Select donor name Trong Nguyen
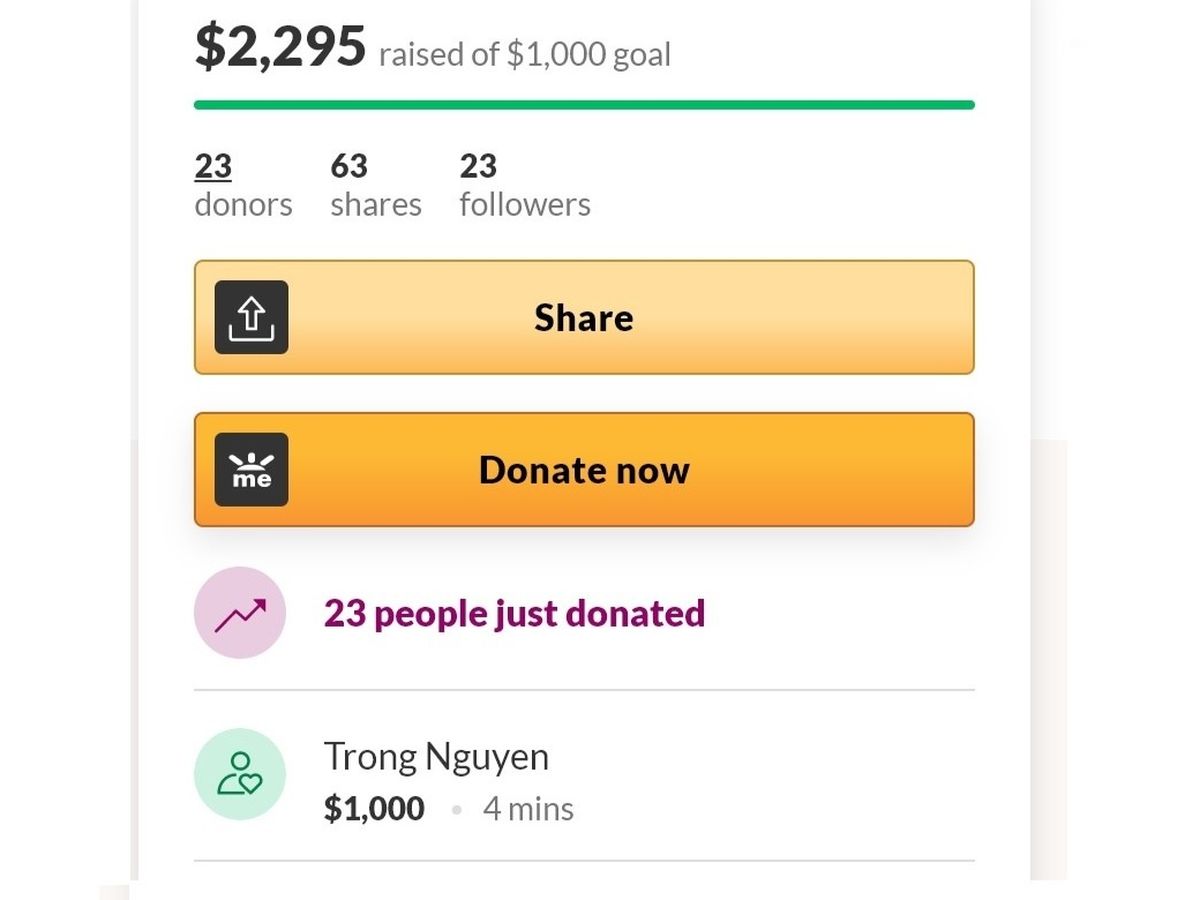 436,756
